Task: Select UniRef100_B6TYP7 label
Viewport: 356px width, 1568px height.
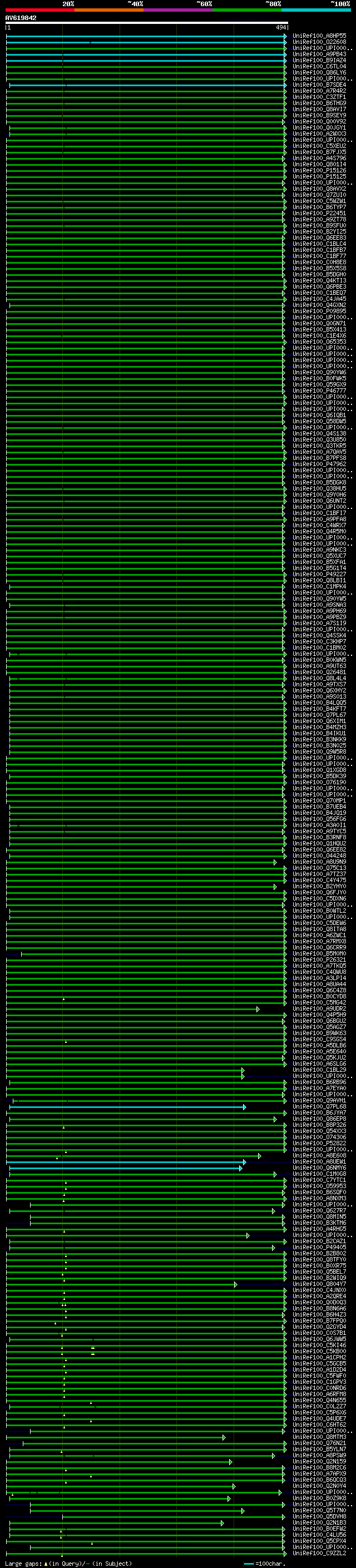Action: tap(319, 207)
